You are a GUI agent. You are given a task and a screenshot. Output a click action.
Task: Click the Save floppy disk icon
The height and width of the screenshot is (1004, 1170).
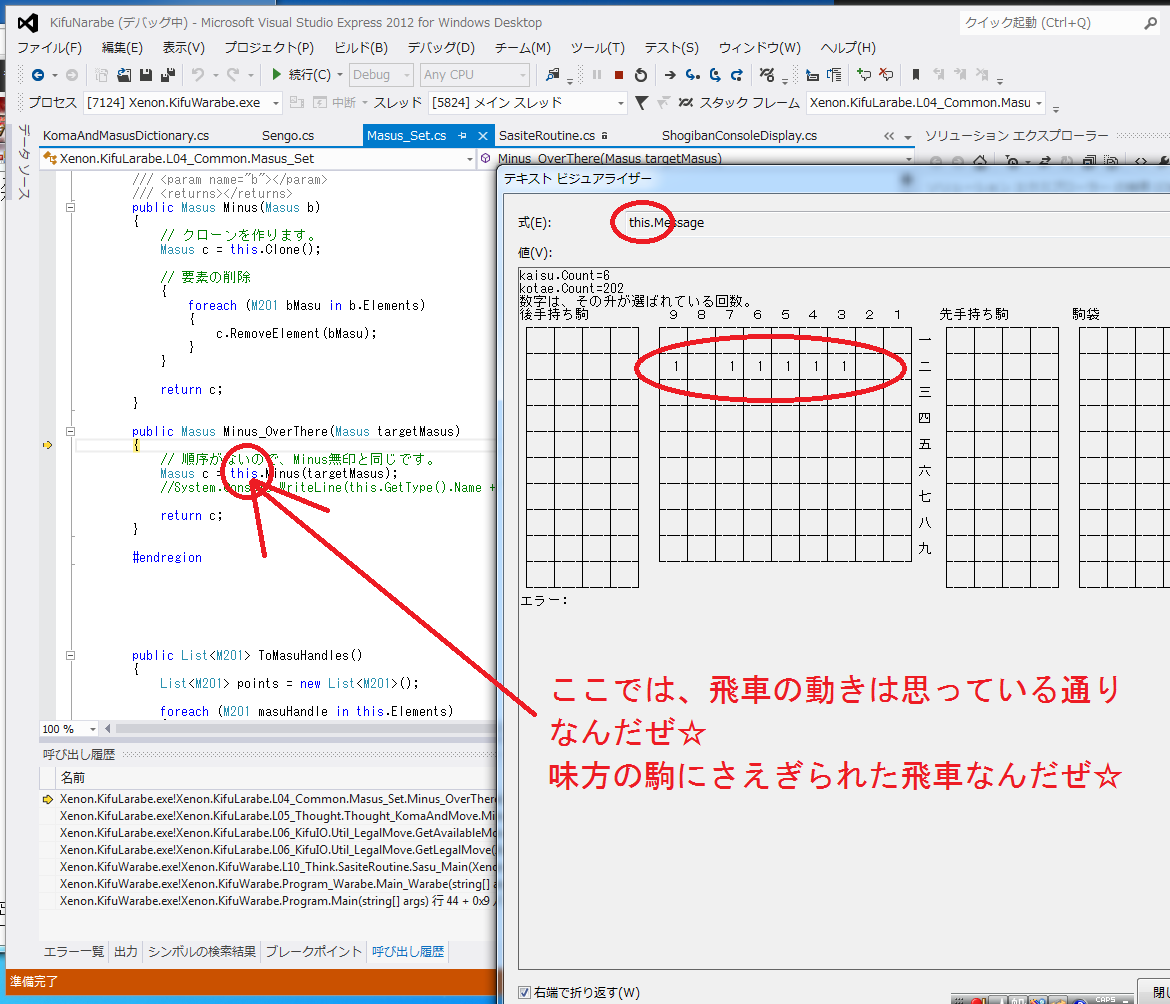[x=146, y=75]
